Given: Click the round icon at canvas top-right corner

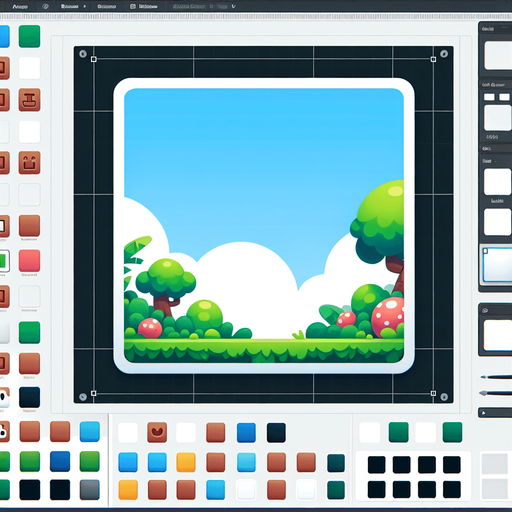Looking at the screenshot, I should [x=444, y=54].
